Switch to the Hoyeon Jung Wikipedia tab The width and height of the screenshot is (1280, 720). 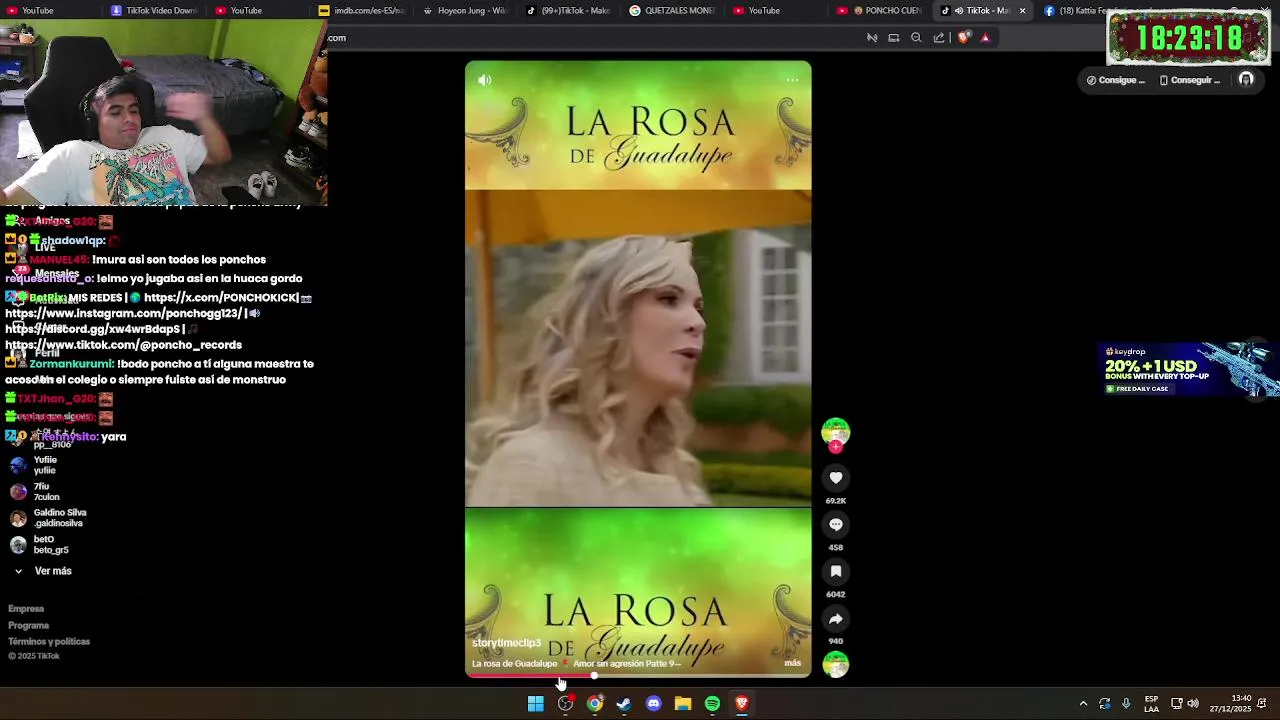pos(466,11)
